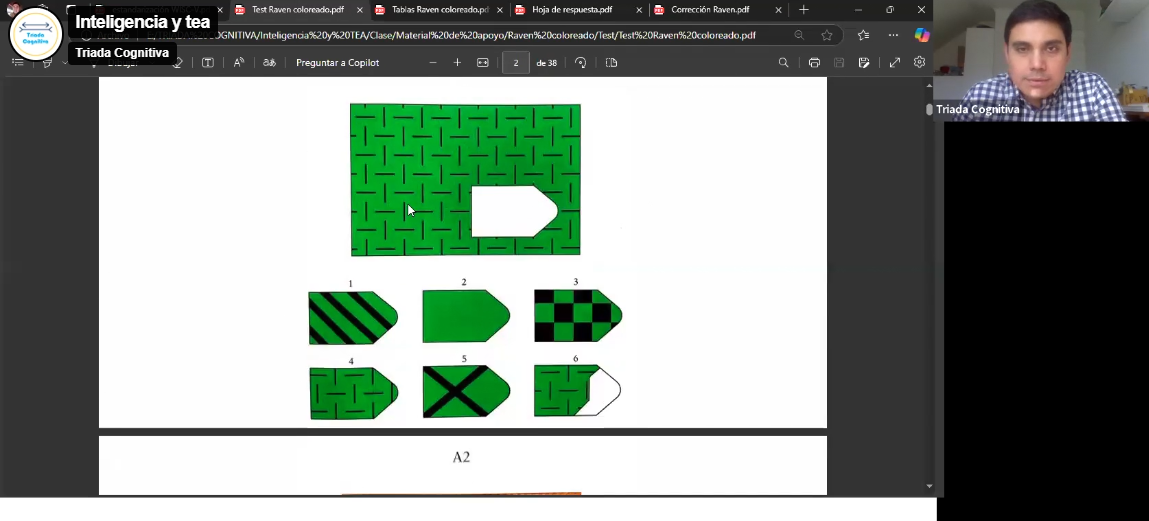1149x521 pixels.
Task: Click the white missing piece in puzzle
Action: pyautogui.click(x=514, y=212)
